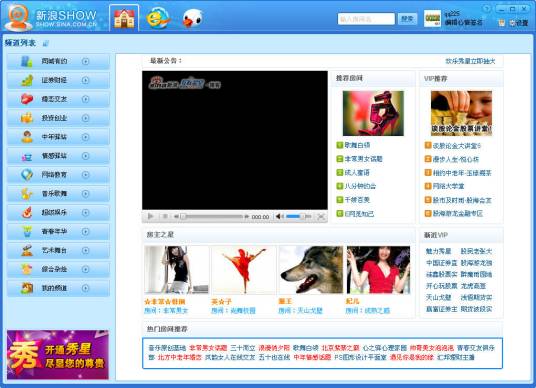Open the recommended room 非常男女话题
Viewport: 536px width, 388px height.
pyautogui.click(x=363, y=159)
